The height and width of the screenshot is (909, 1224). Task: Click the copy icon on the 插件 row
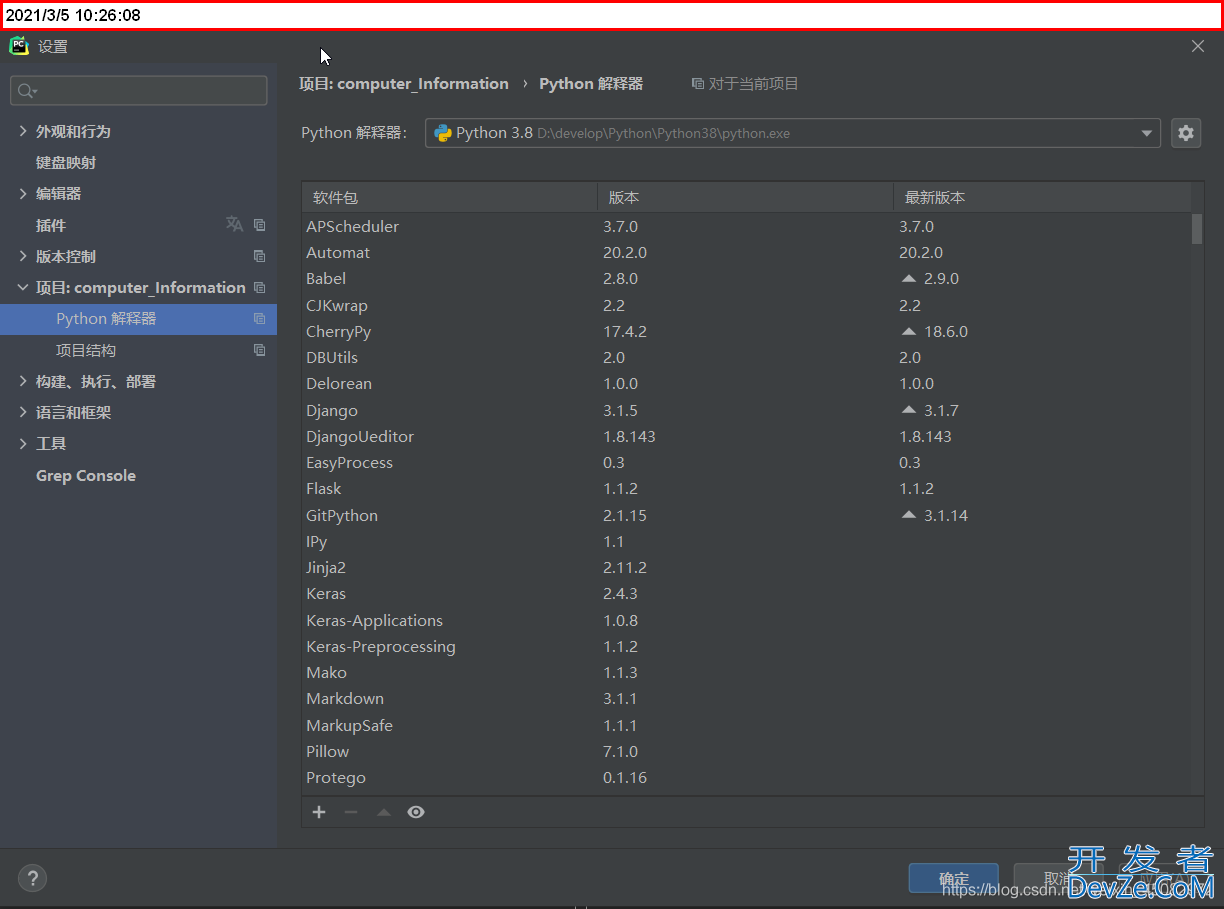point(260,225)
